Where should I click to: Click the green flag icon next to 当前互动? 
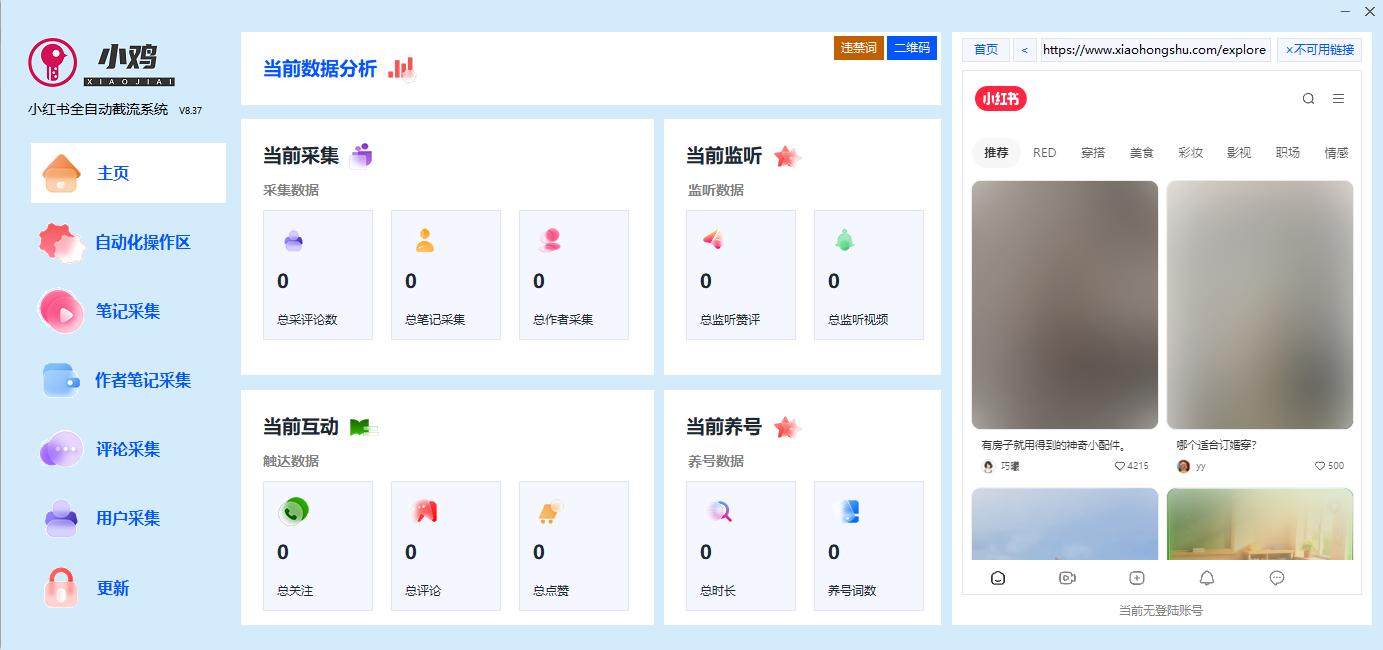tap(361, 427)
